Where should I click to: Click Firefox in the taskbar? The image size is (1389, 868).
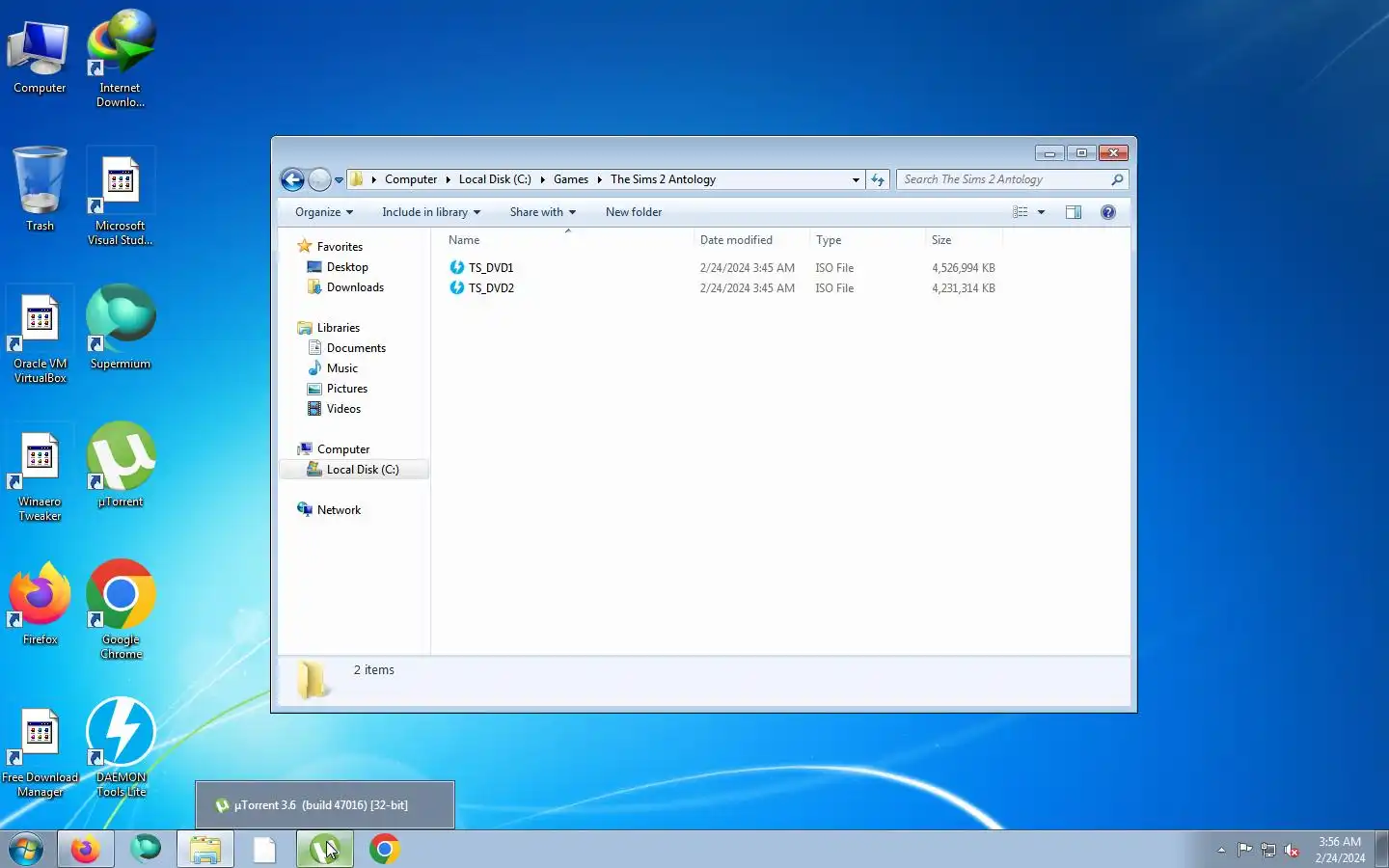coord(85,850)
